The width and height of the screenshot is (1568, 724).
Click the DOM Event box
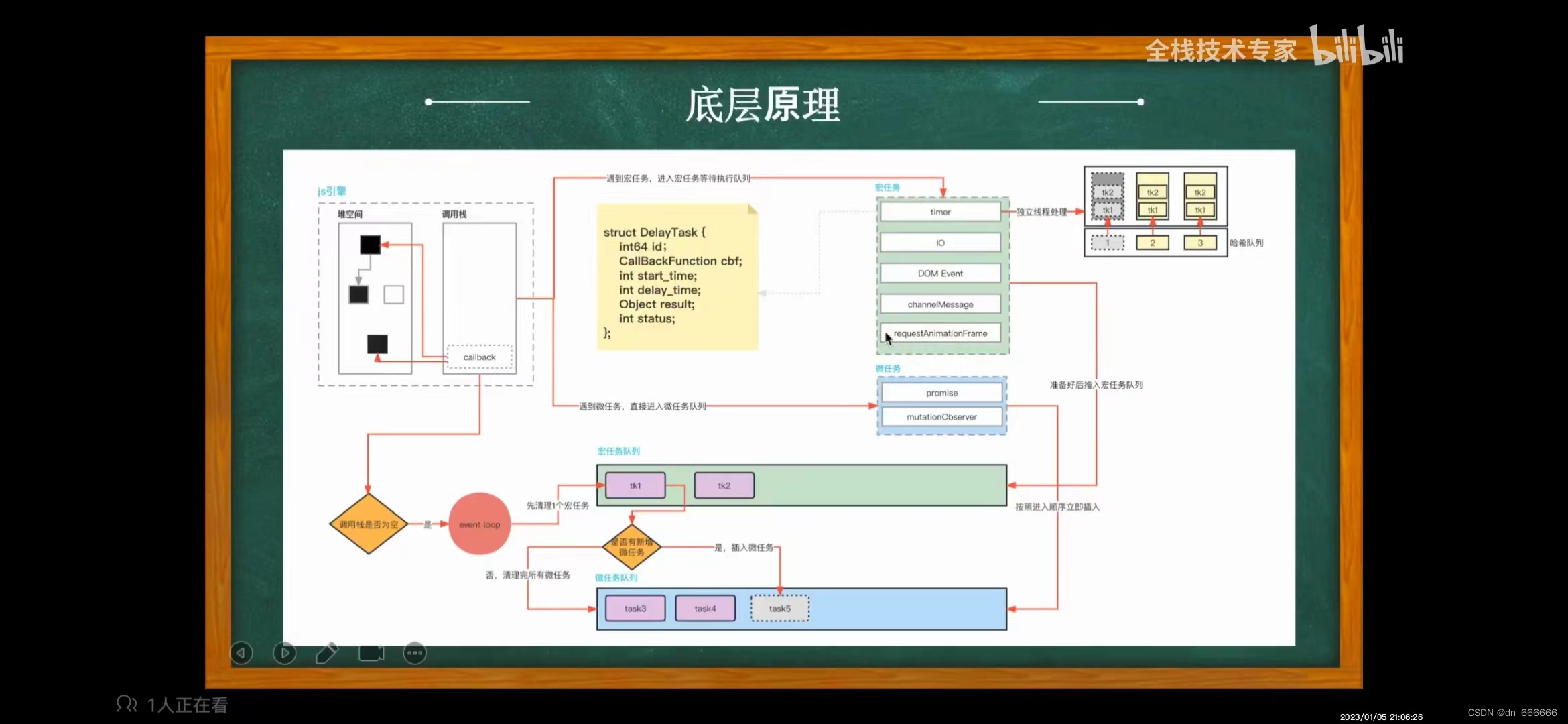coord(940,274)
